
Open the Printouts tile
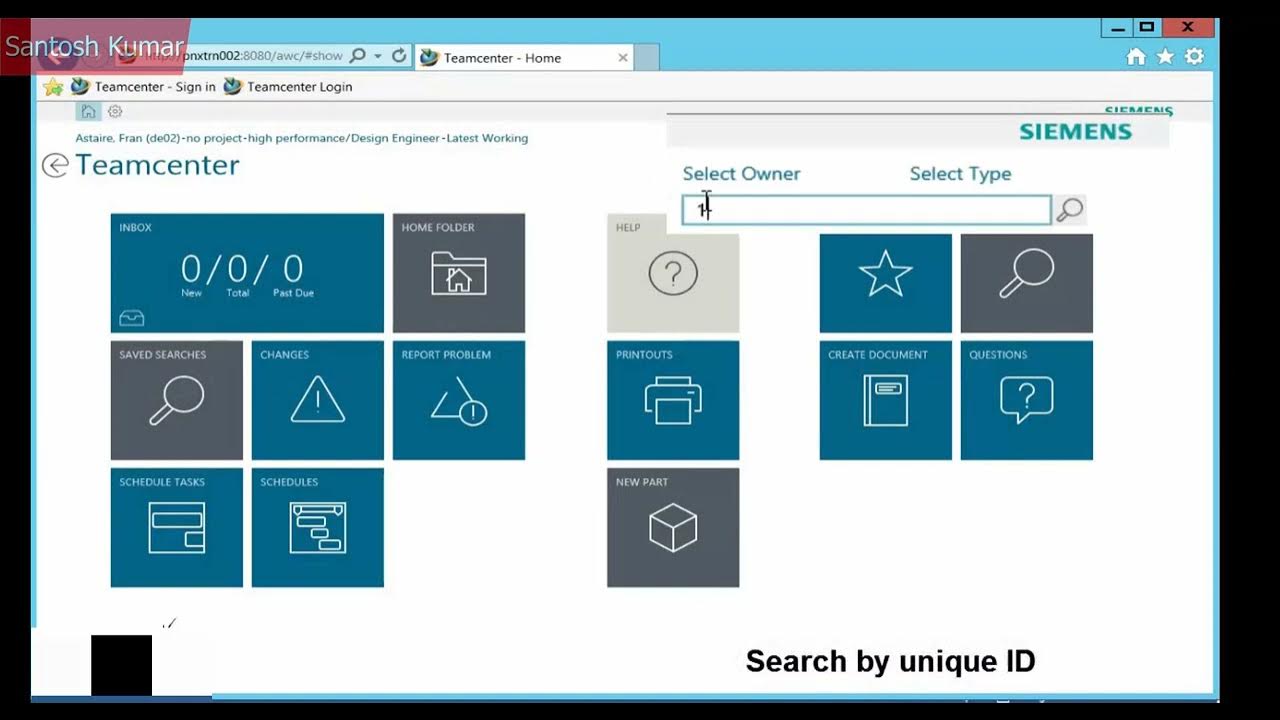coord(673,400)
